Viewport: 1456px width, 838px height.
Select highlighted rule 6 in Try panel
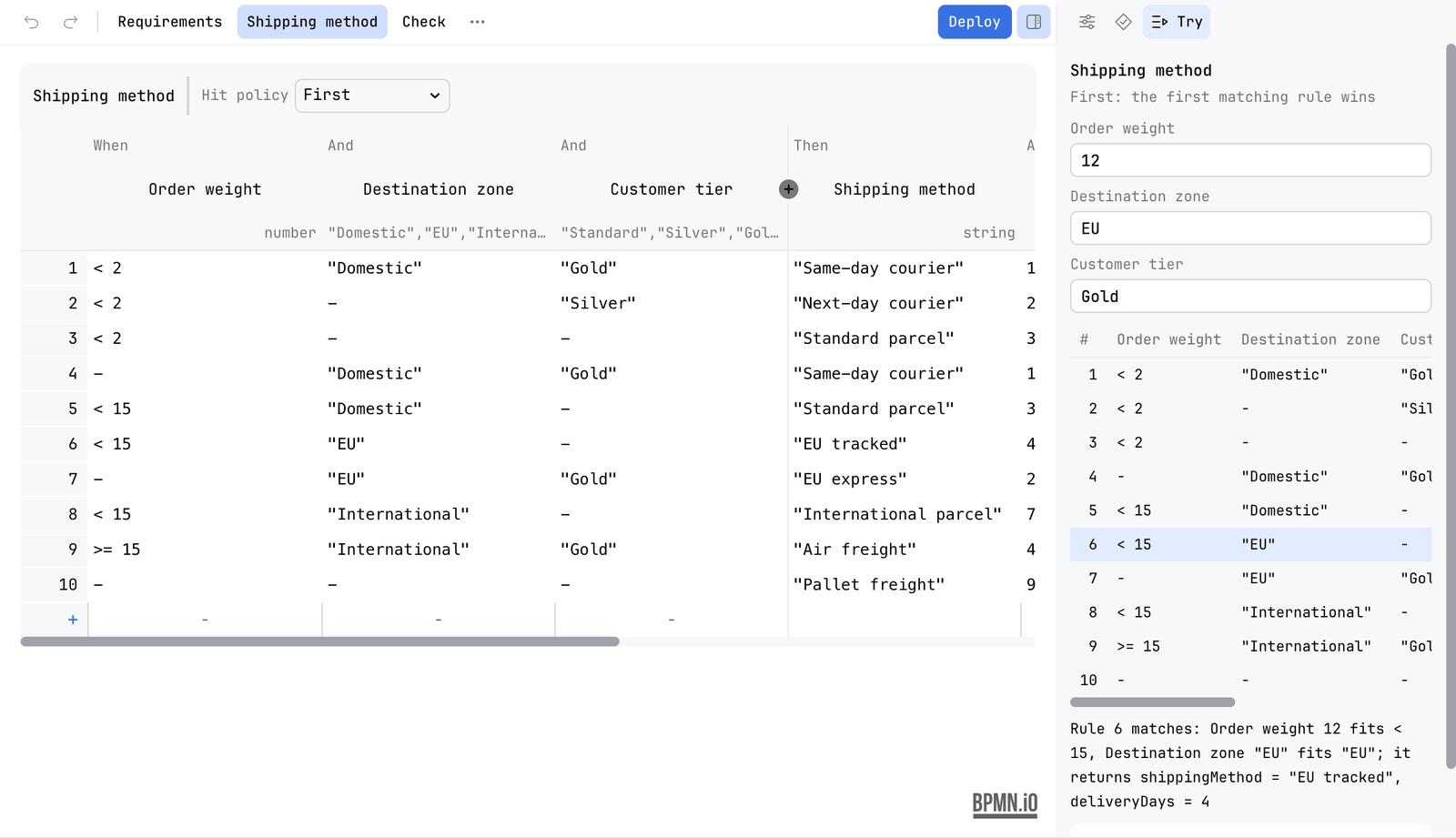tap(1250, 544)
